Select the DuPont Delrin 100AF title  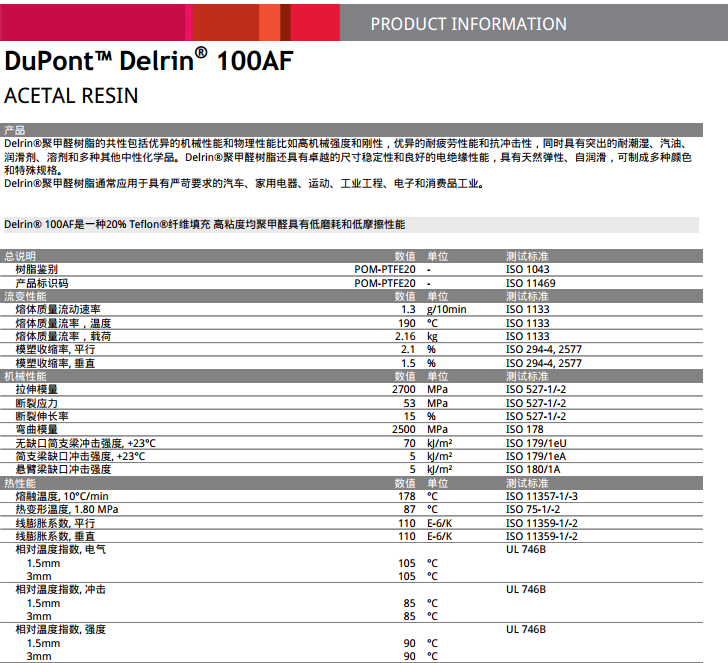tap(149, 60)
